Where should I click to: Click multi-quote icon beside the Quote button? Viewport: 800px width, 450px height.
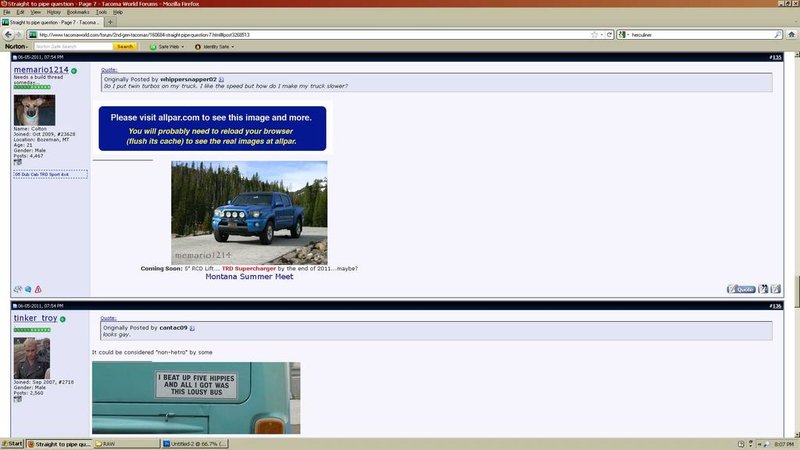(763, 289)
